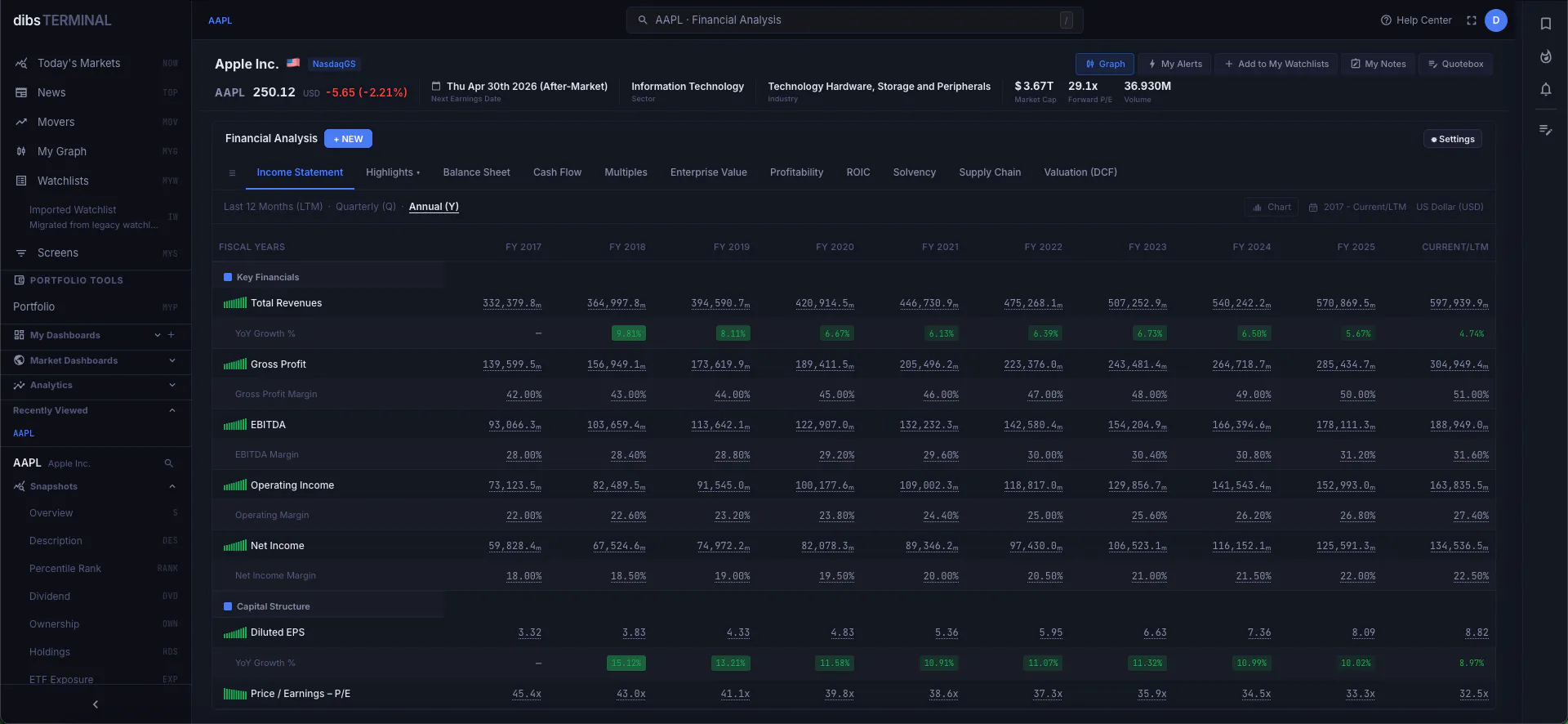
Task: Click the Net Income bar chart icon
Action: click(235, 546)
